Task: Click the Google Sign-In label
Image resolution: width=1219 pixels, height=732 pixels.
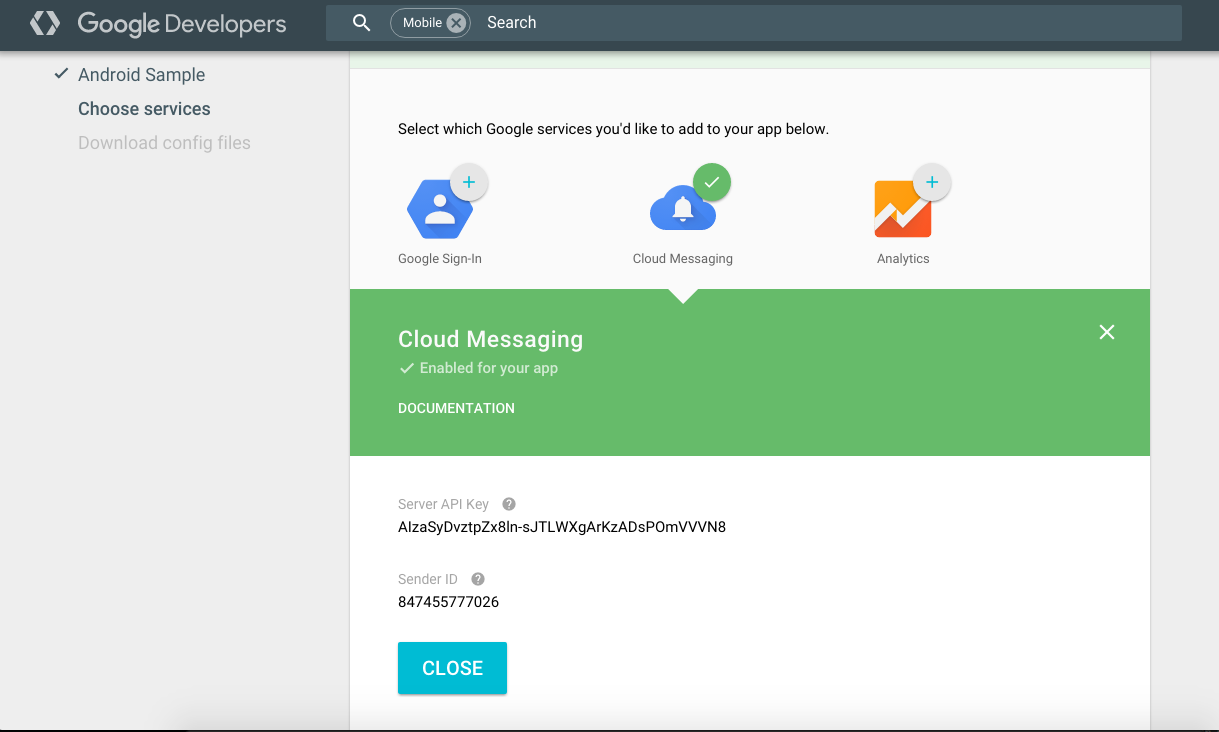Action: (x=440, y=259)
